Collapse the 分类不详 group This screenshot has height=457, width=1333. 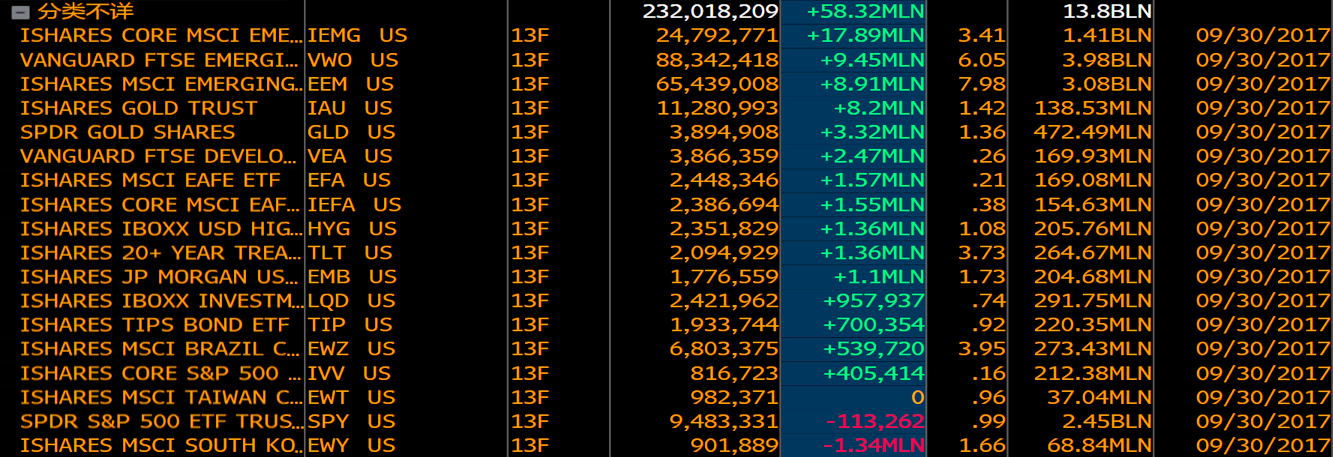coord(19,12)
